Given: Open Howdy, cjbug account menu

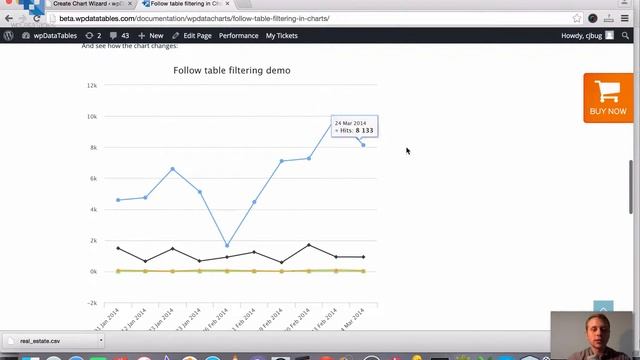Looking at the screenshot, I should click(x=587, y=36).
